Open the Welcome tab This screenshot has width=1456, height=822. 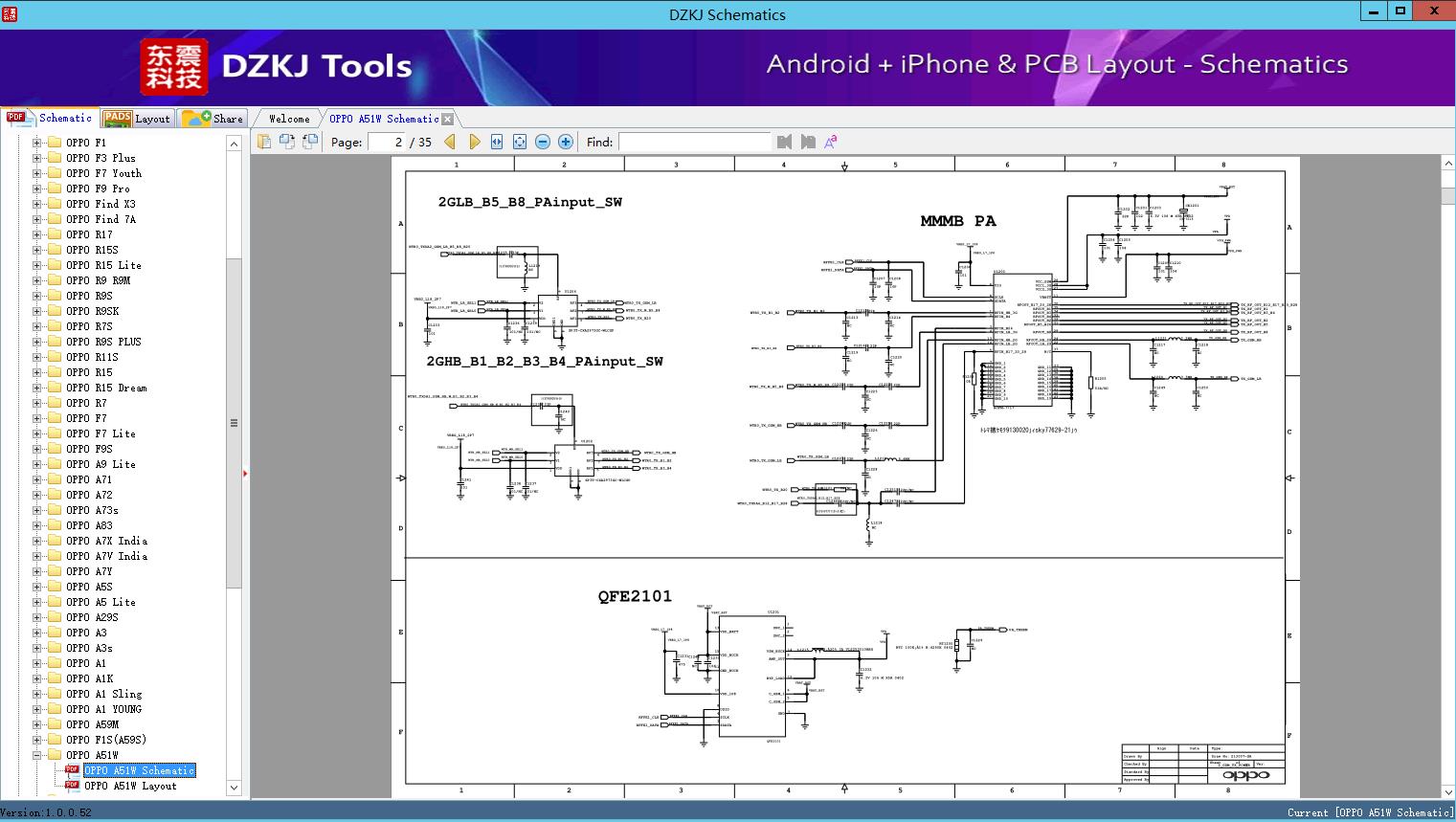(x=288, y=119)
